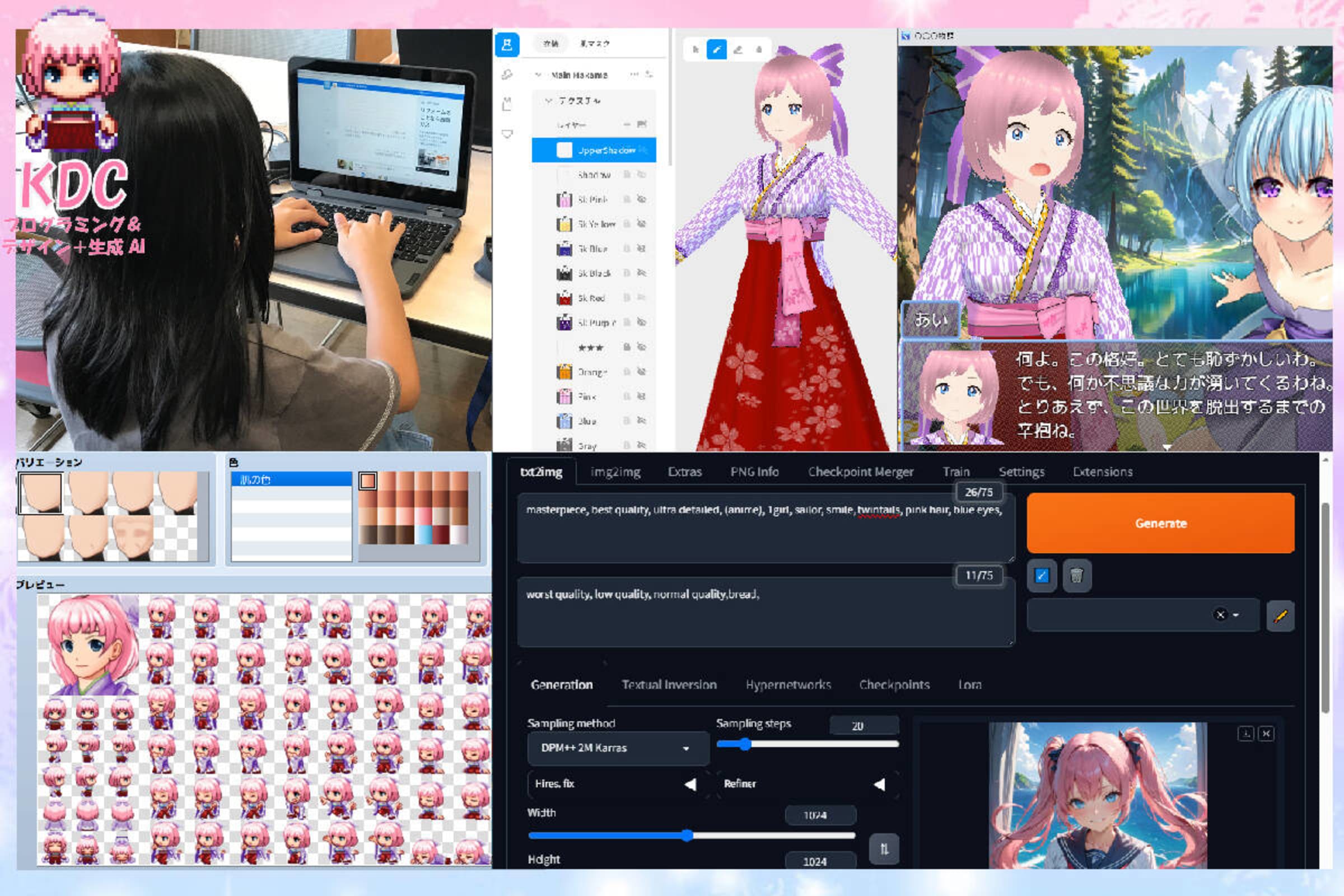
Task: Click the cursor selection tool icon
Action: click(696, 50)
